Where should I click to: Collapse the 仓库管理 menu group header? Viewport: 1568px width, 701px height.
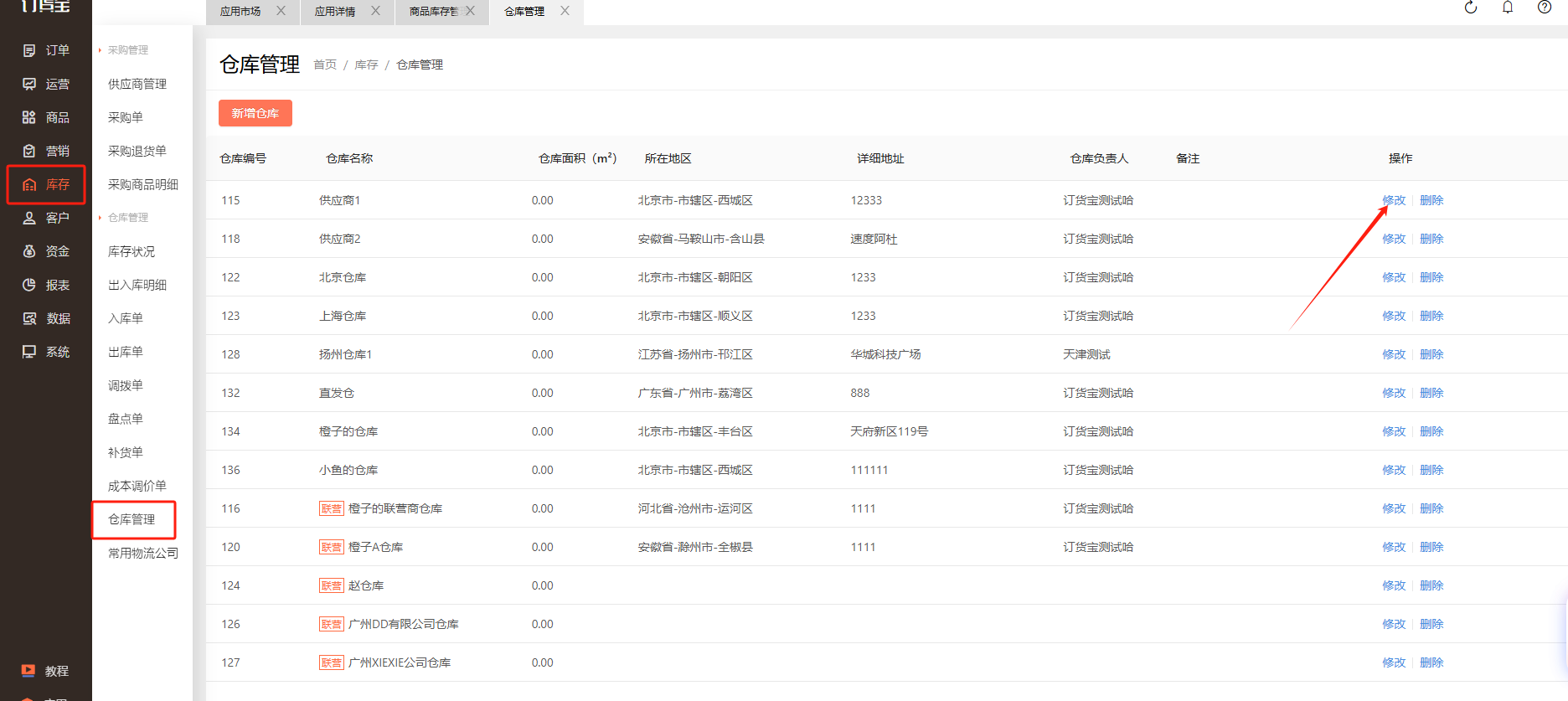[128, 218]
